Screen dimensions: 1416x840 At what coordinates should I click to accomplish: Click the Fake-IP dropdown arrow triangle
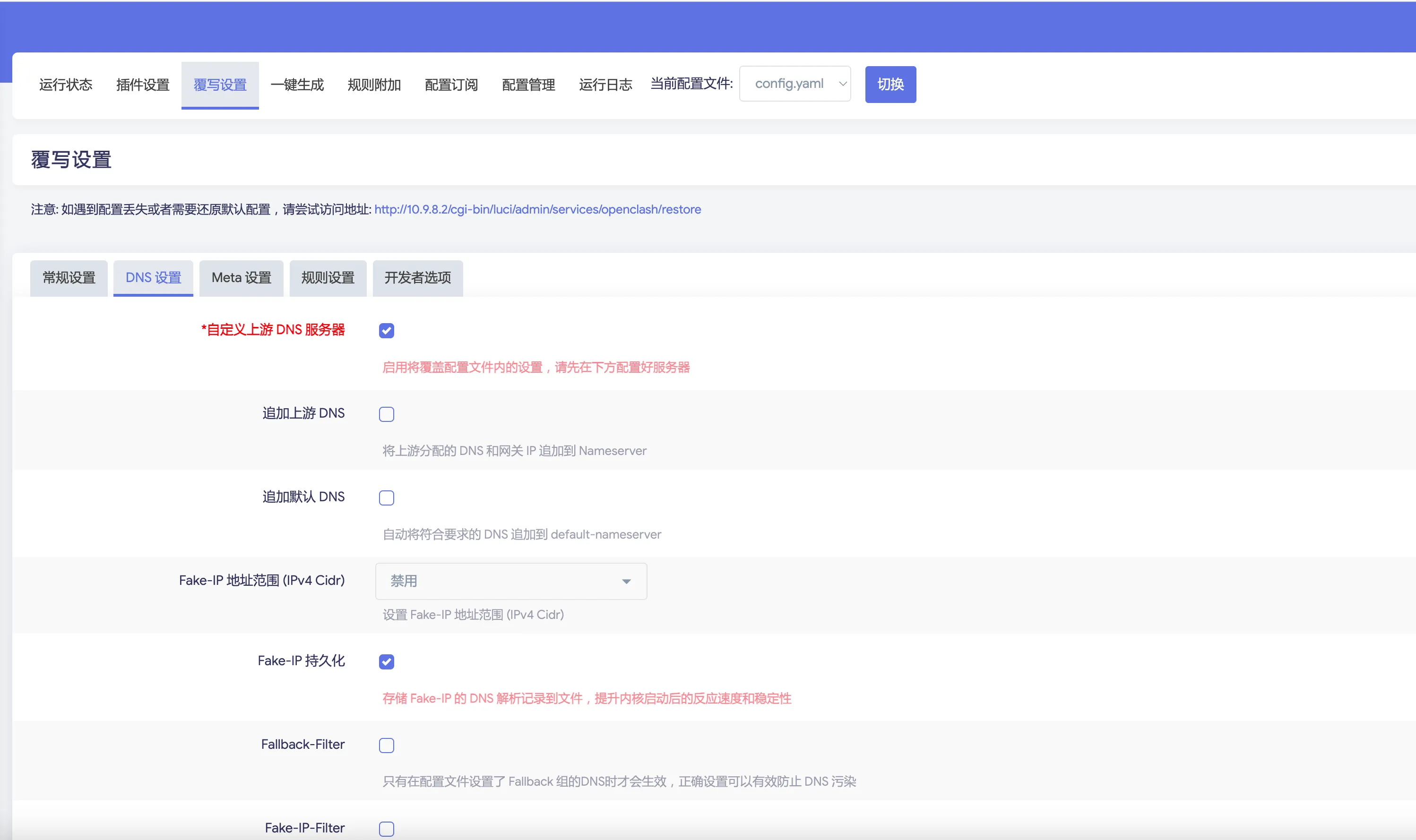(626, 582)
